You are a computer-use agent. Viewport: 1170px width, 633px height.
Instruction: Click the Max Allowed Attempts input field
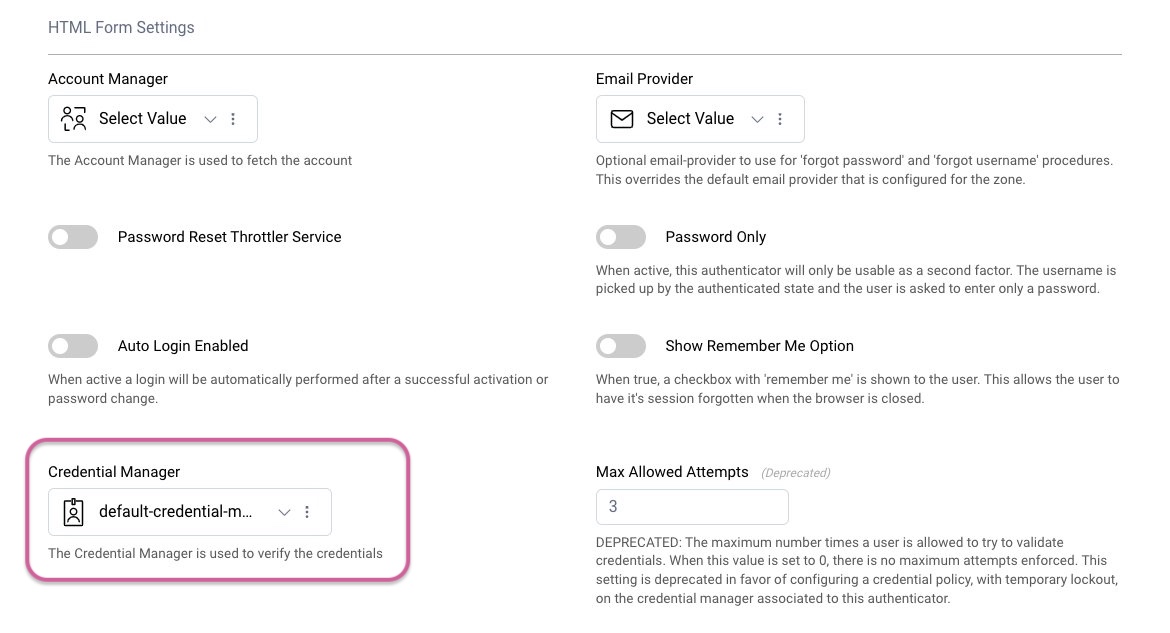click(x=692, y=507)
